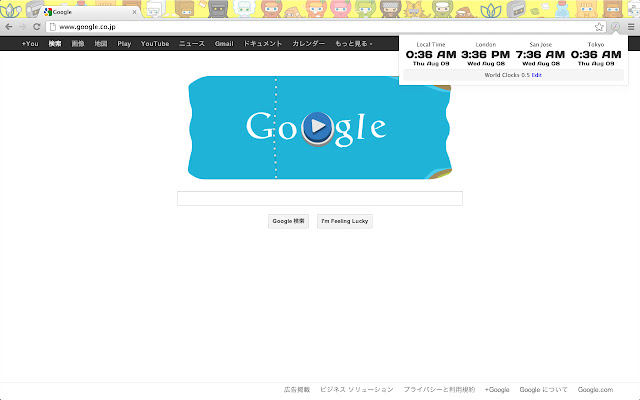Image resolution: width=640 pixels, height=400 pixels.
Task: Expand the もっと見る dropdown
Action: tap(353, 44)
